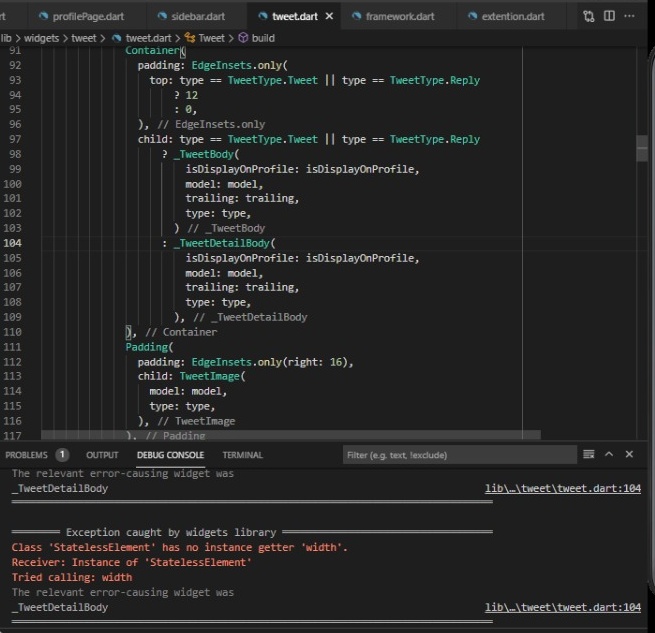Split the editor to the right
This screenshot has height=633, width=655.
point(609,16)
